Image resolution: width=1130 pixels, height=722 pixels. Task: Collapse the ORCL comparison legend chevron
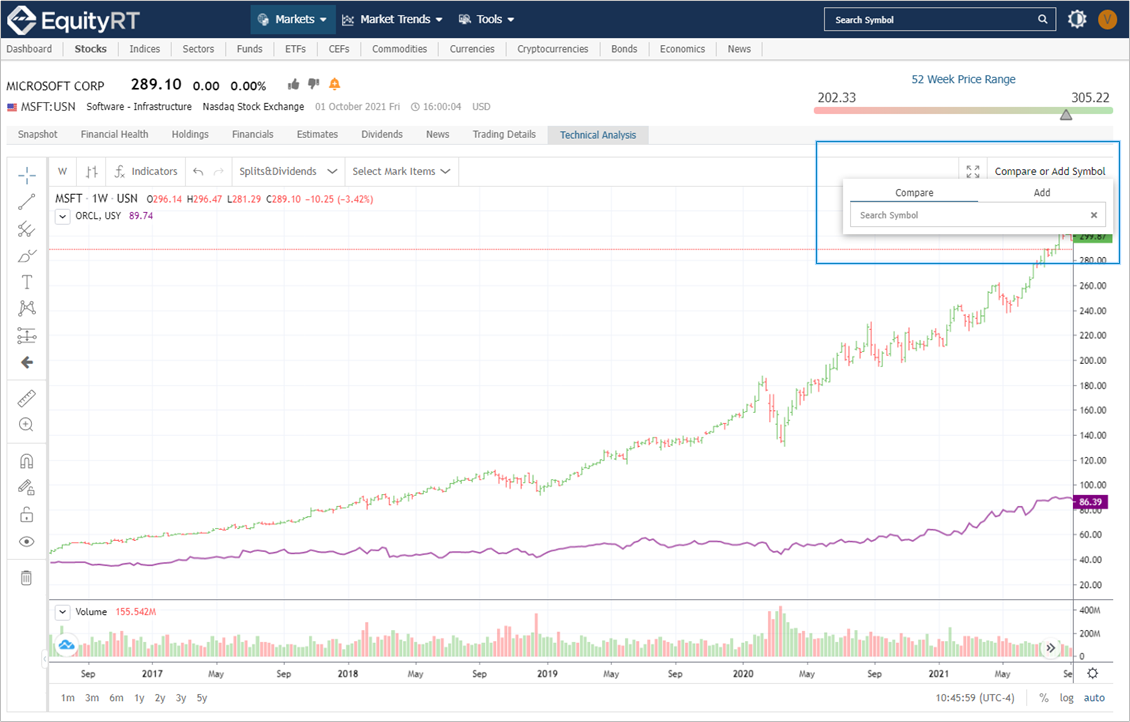(x=63, y=216)
